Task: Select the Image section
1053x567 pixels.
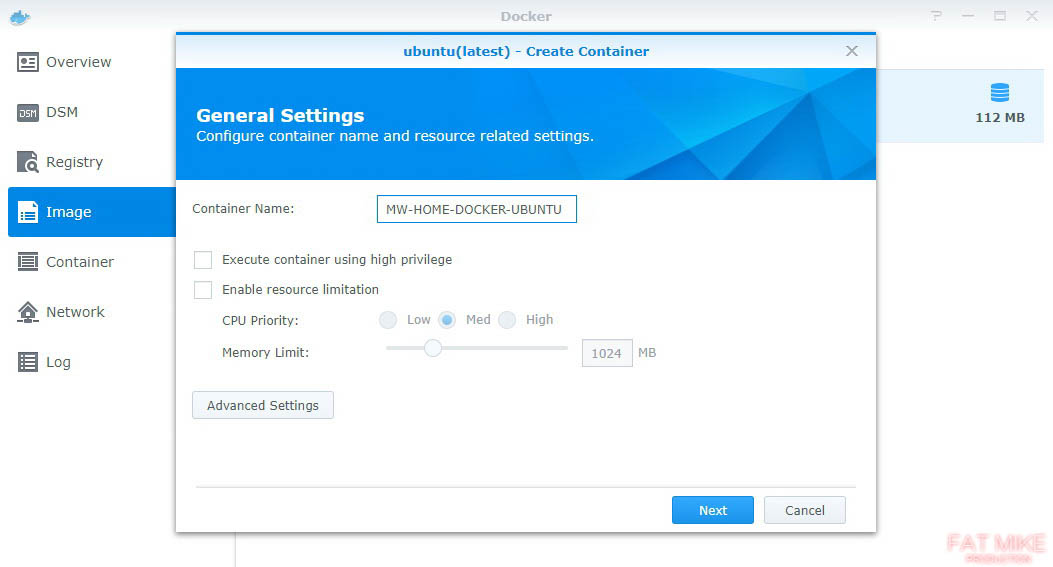Action: (92, 212)
